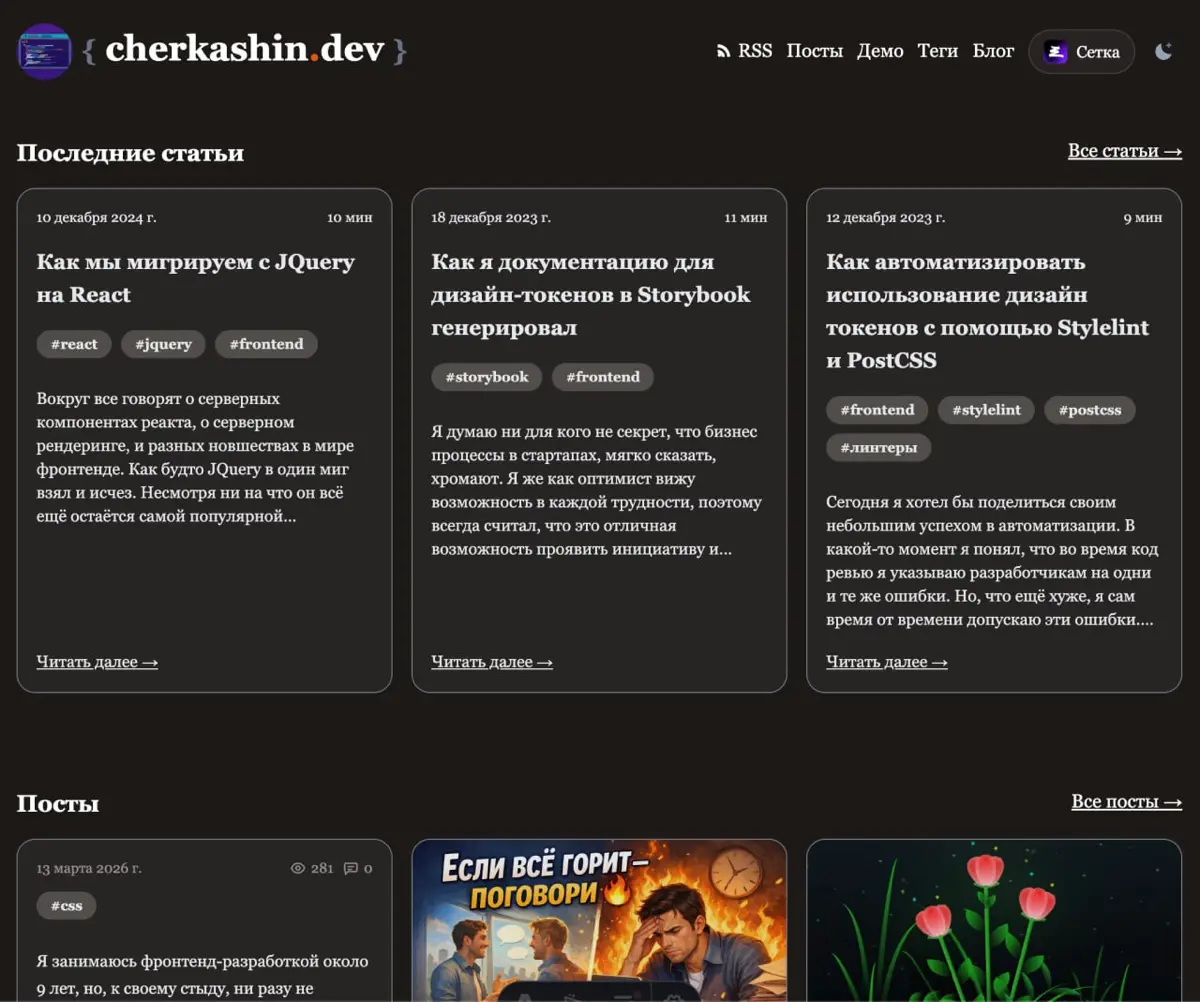Open the Все посты link
1200x1002 pixels.
tap(1126, 802)
